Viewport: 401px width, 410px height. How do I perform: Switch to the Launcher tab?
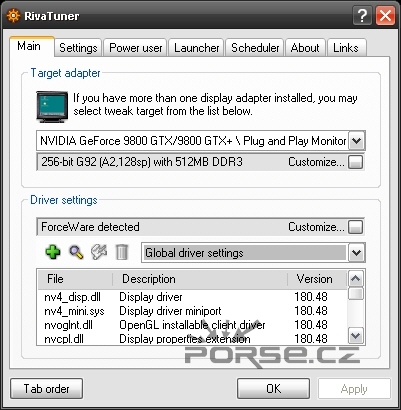pos(197,48)
